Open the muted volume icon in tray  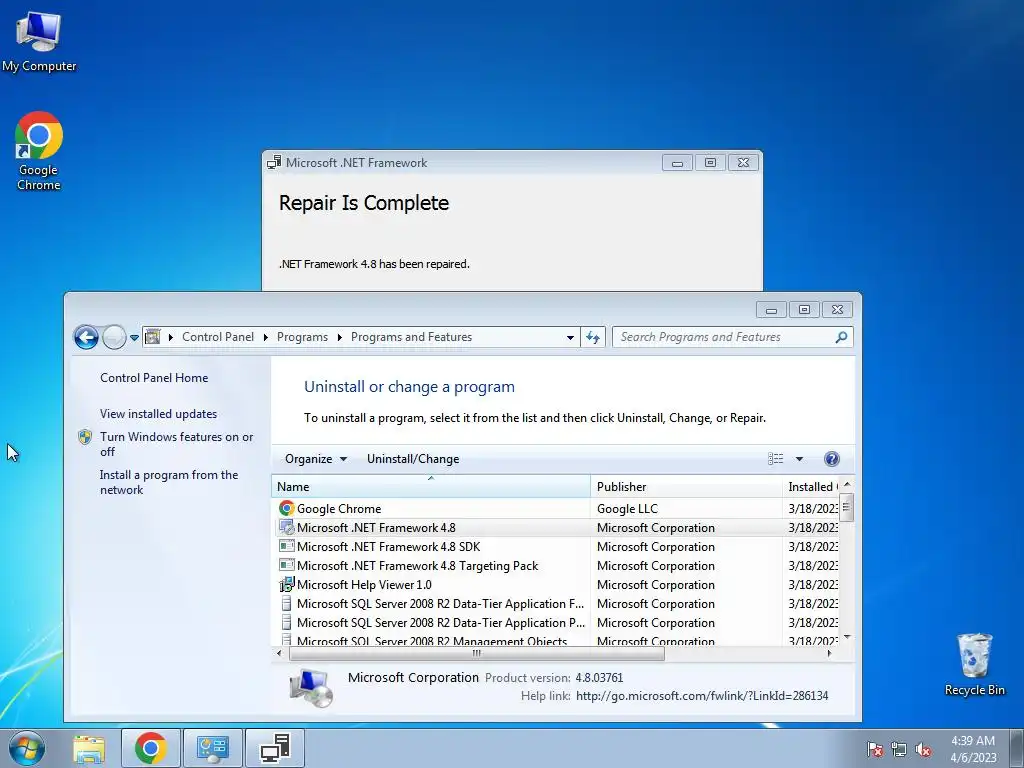(923, 749)
